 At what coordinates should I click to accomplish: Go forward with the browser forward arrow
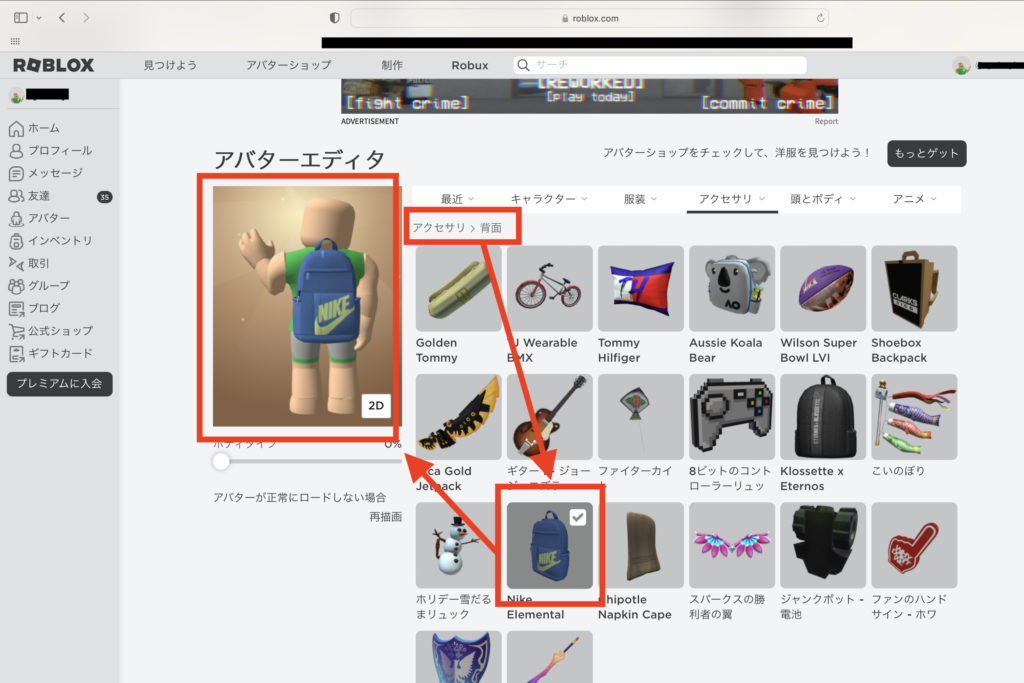[86, 18]
